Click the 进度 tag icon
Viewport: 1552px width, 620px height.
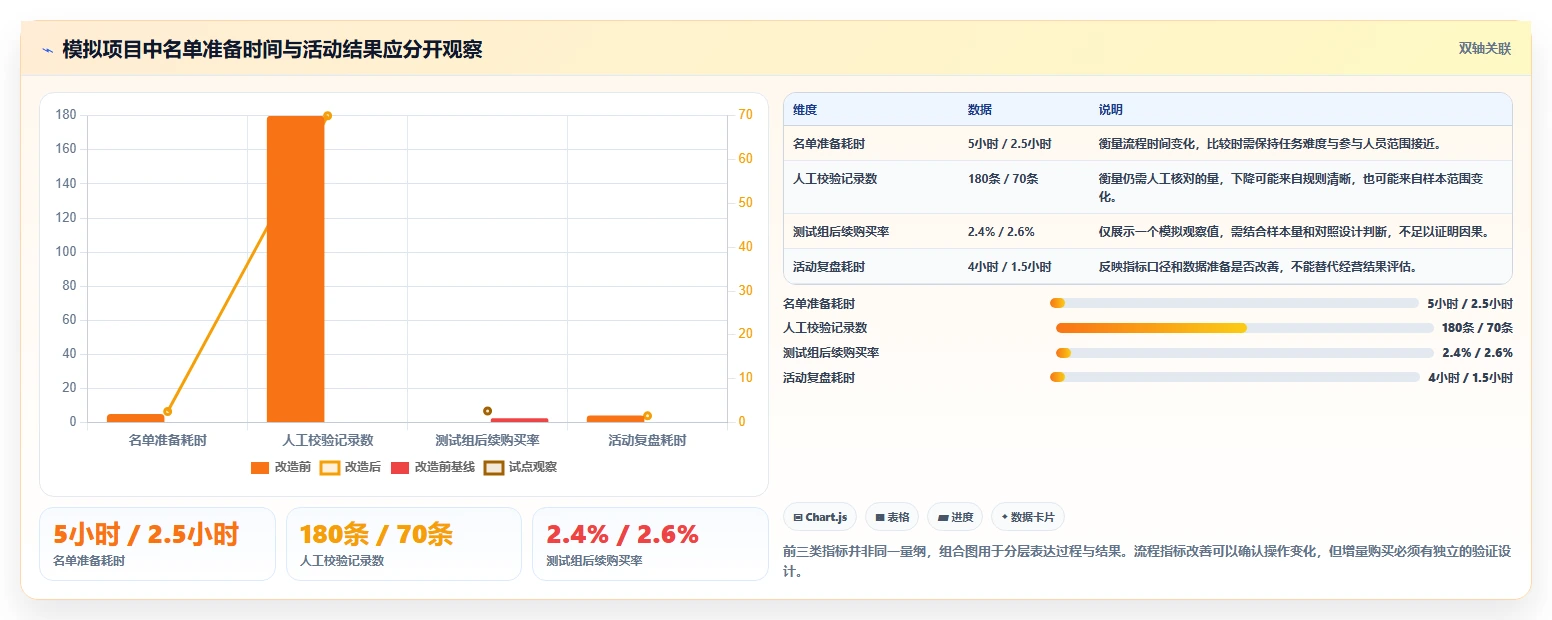point(943,518)
